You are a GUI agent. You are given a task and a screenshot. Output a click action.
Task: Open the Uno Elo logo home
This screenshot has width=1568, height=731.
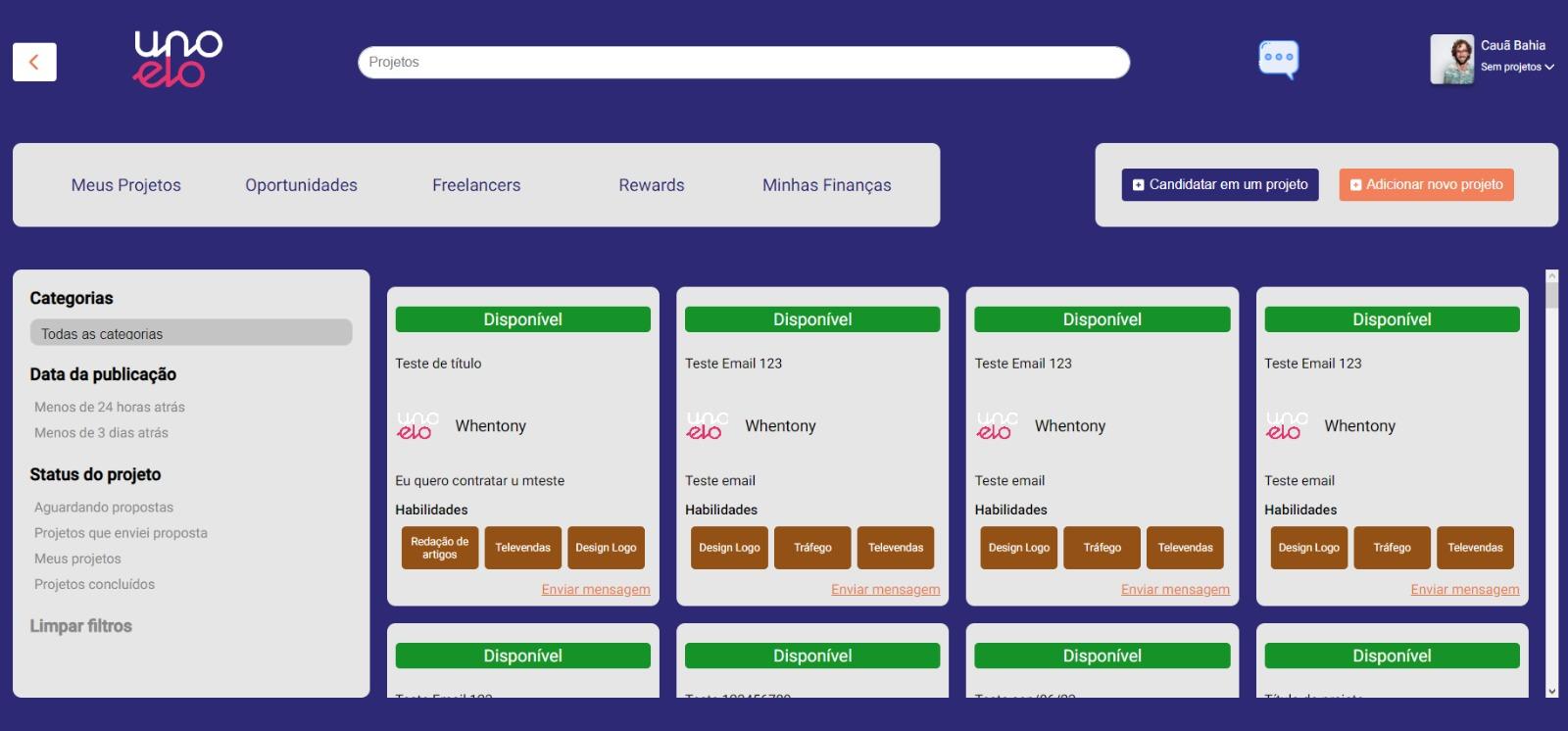coord(177,59)
